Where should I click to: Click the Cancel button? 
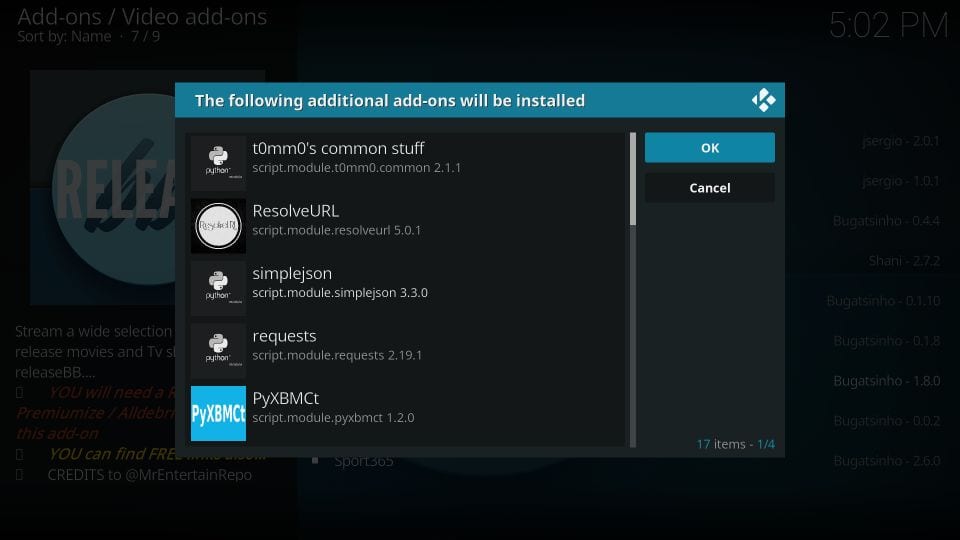710,188
